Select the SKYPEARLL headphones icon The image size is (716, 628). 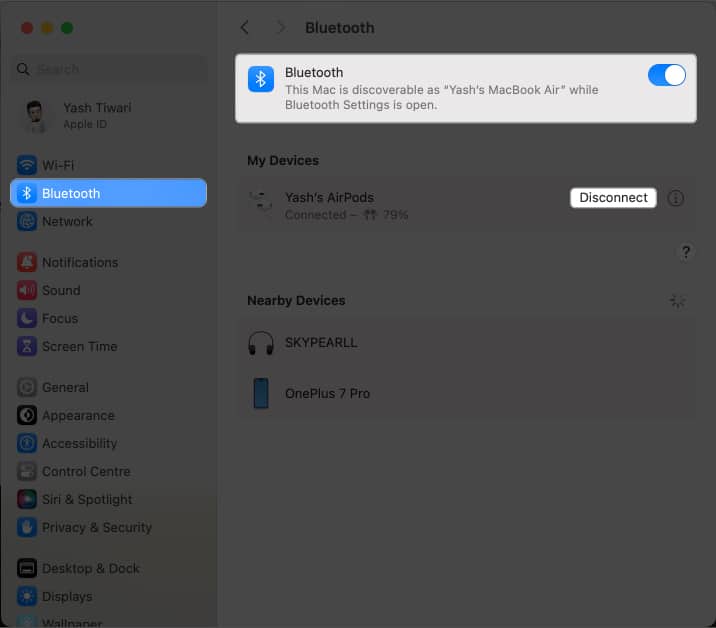[261, 343]
